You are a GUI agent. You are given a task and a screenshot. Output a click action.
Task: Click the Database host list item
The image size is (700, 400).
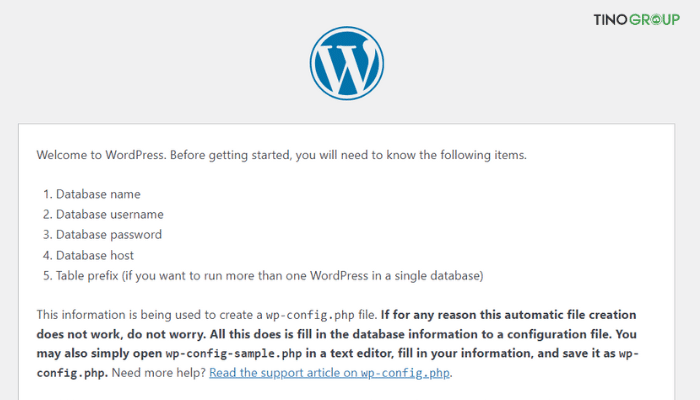click(x=88, y=255)
